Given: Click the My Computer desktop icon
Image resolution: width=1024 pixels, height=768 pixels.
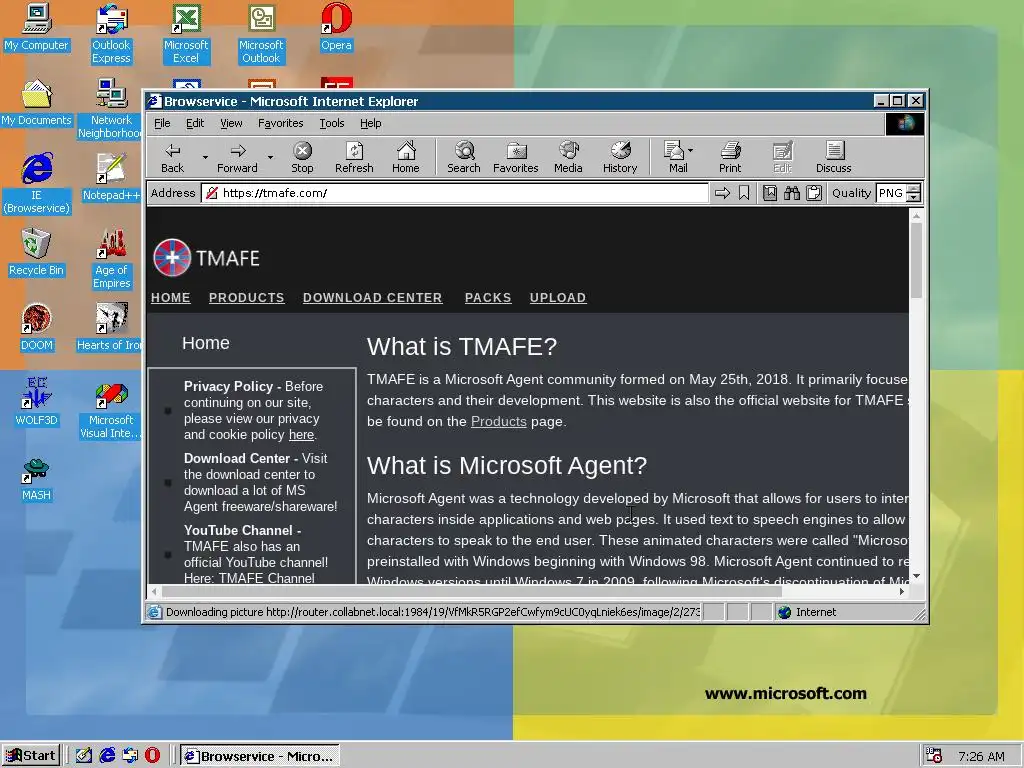Looking at the screenshot, I should pyautogui.click(x=37, y=28).
